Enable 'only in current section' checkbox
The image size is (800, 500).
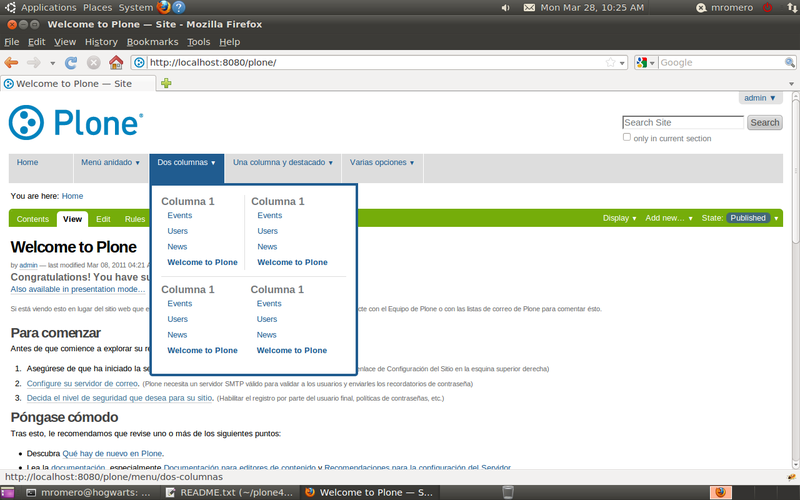click(627, 138)
